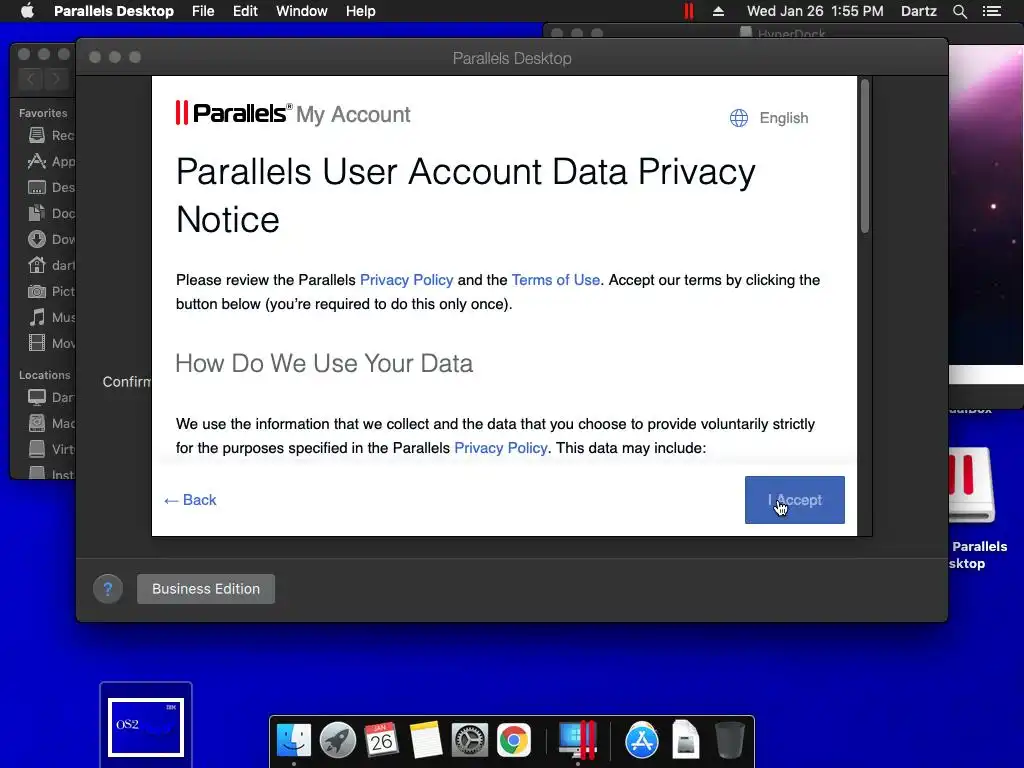Open Launchpad from the Dock
The image size is (1024, 768).
pos(338,741)
